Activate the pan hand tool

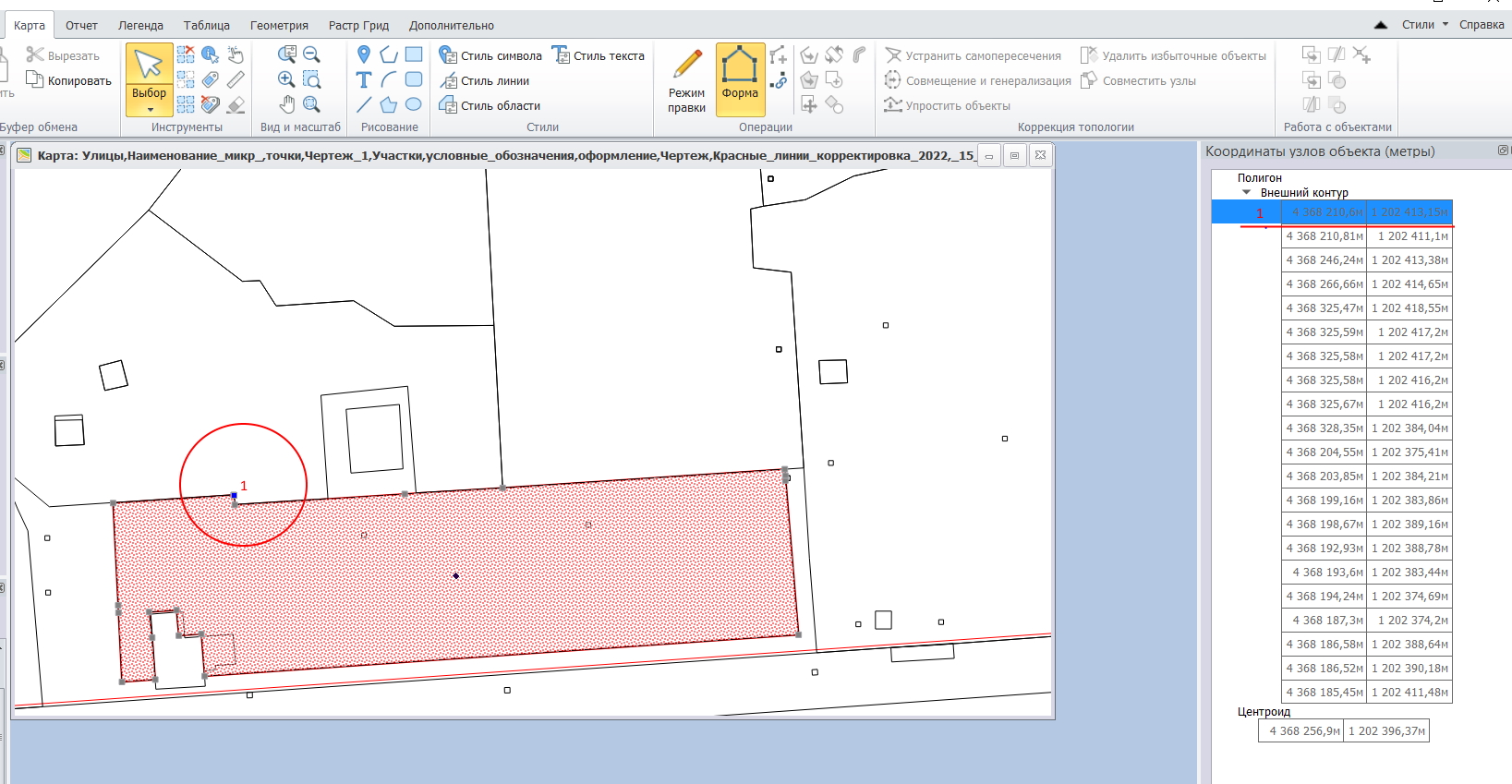coord(286,105)
